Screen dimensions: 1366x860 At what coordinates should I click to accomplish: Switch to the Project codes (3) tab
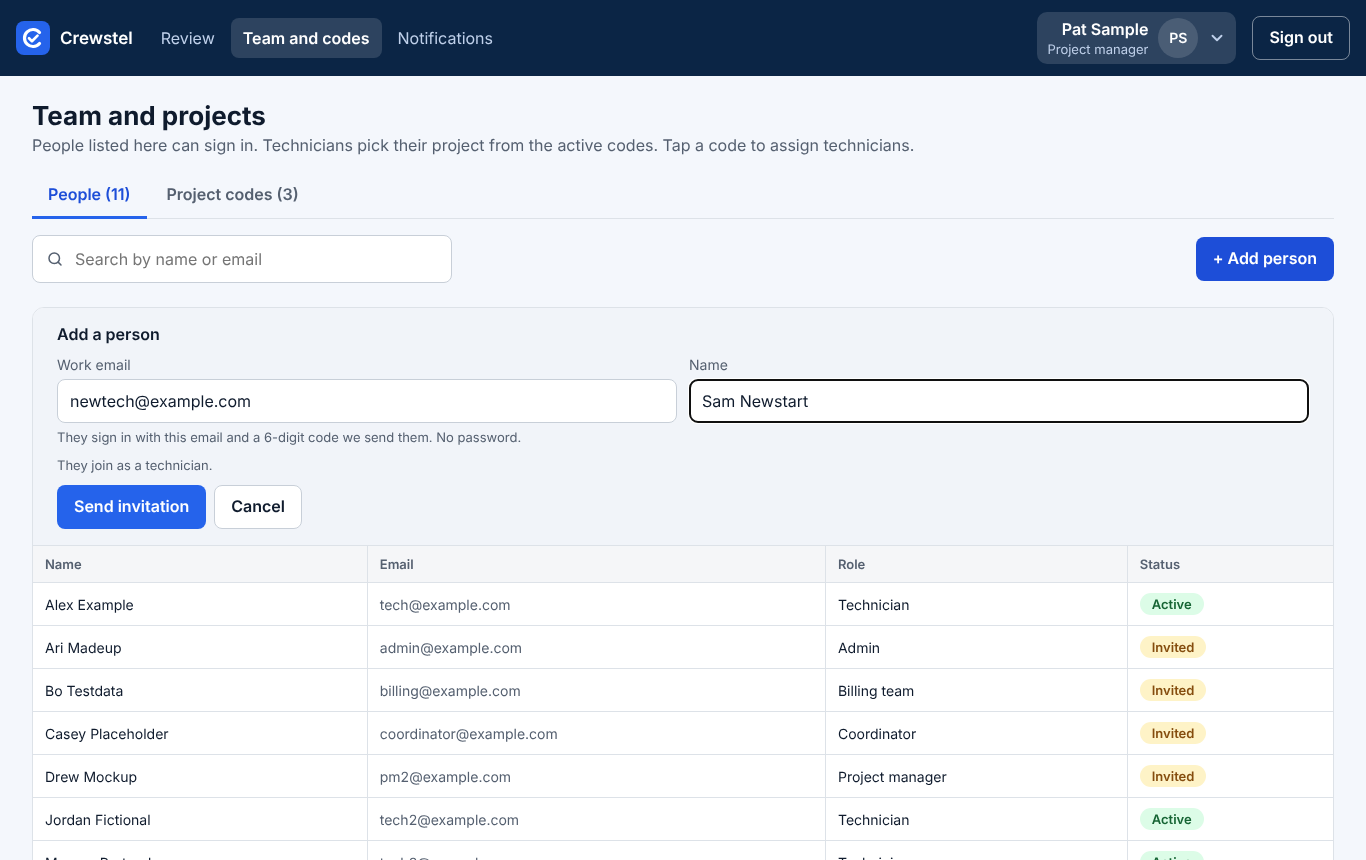coord(232,194)
